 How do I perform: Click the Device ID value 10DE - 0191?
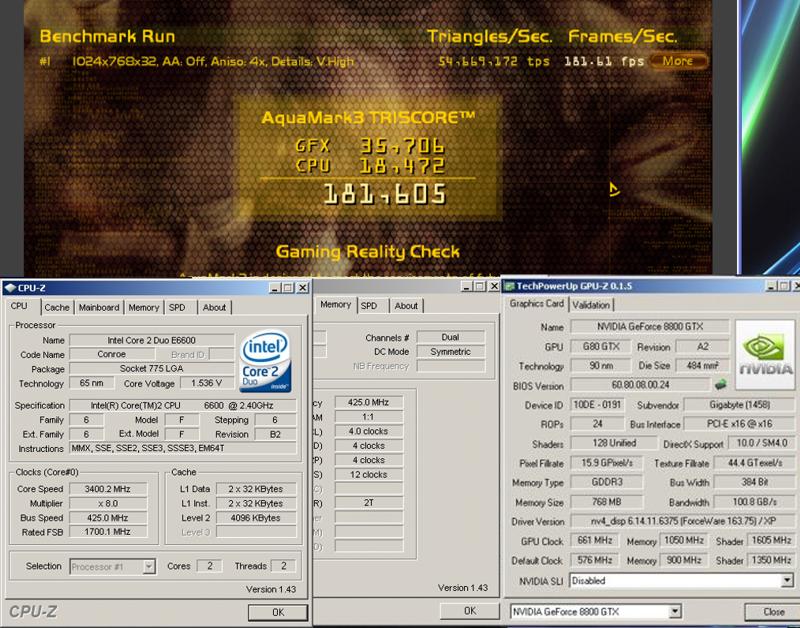pyautogui.click(x=597, y=405)
